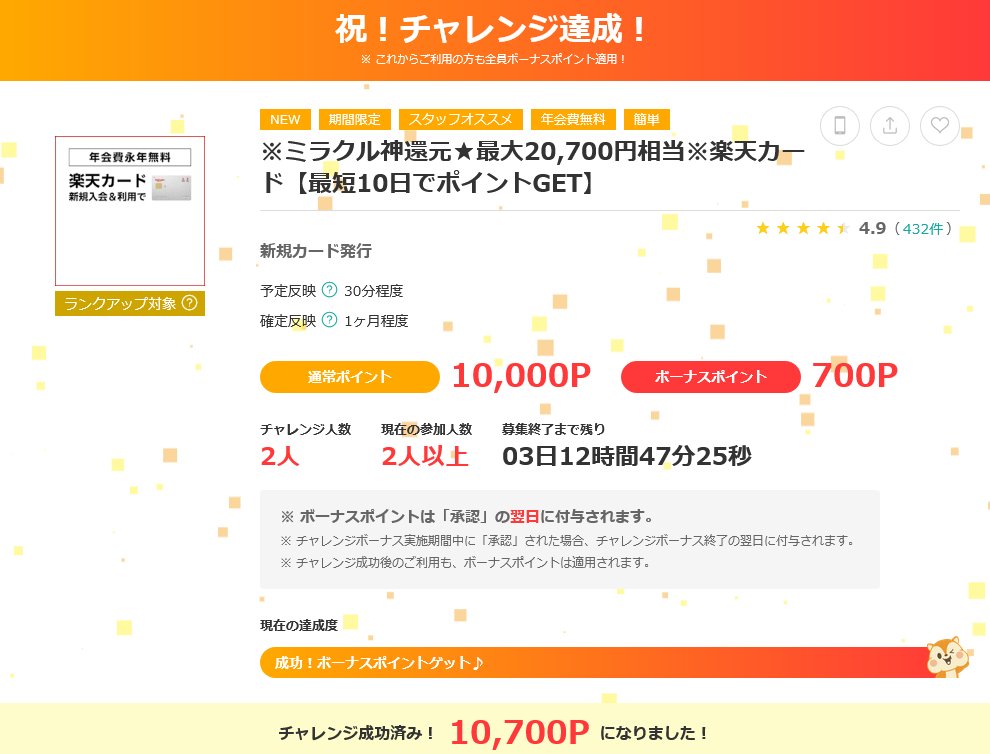Add to favorites with heart icon

pos(939,126)
